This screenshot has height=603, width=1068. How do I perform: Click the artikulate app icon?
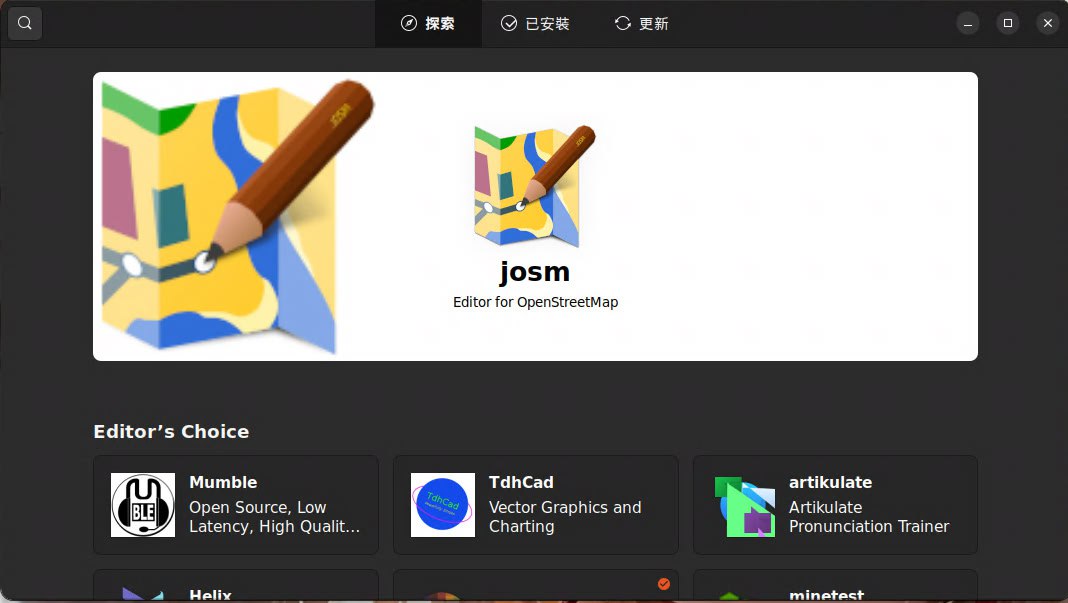click(x=743, y=505)
